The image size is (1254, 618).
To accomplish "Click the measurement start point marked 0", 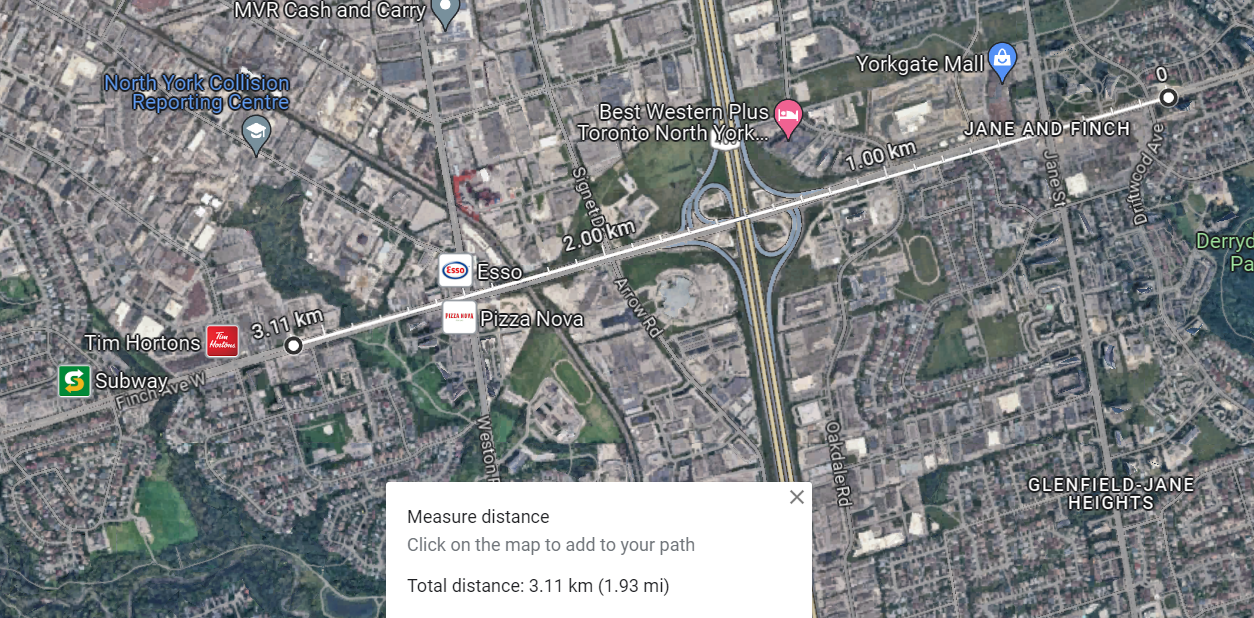I will click(1168, 97).
